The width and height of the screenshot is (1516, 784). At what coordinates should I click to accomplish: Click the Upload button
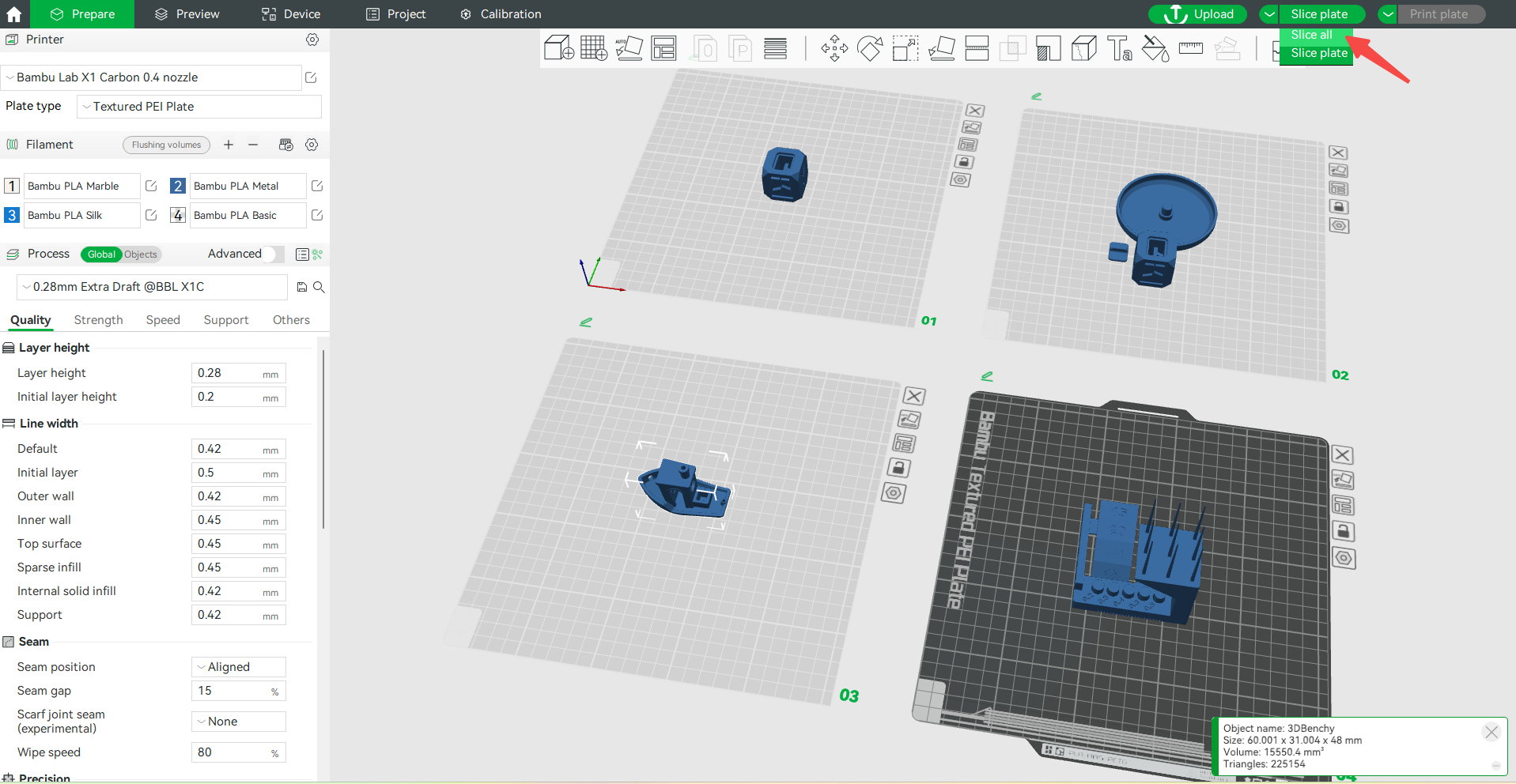pyautogui.click(x=1198, y=14)
